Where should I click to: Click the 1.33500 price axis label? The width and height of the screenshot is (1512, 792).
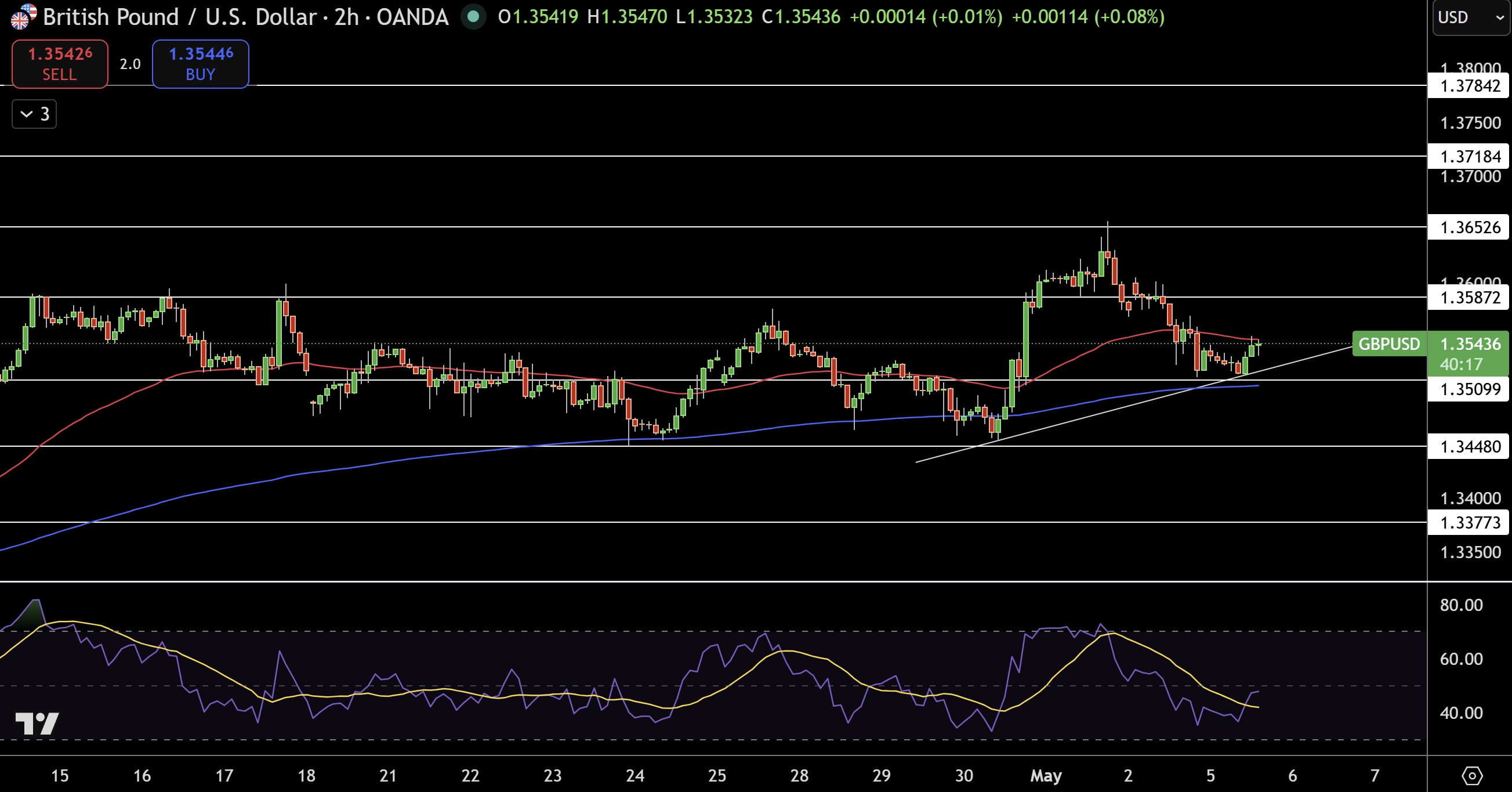point(1470,552)
